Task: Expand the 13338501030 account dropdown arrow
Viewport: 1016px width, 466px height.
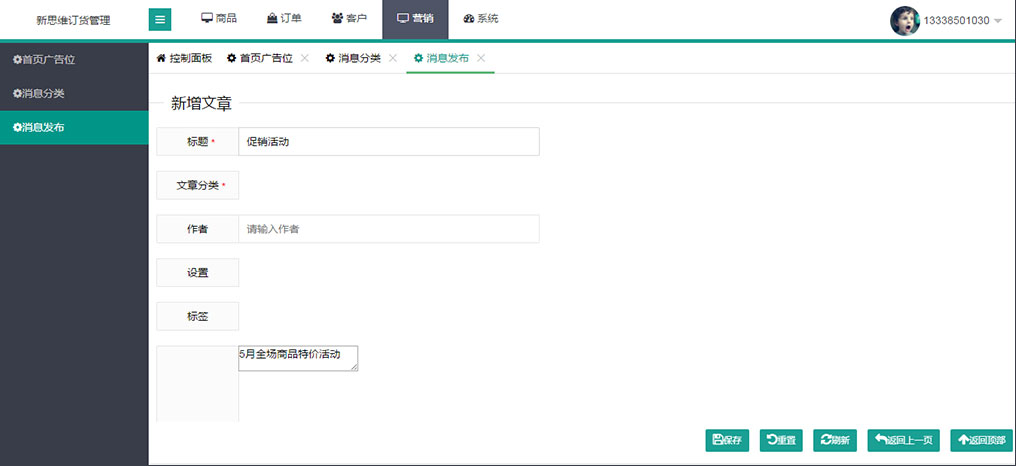Action: [998, 21]
